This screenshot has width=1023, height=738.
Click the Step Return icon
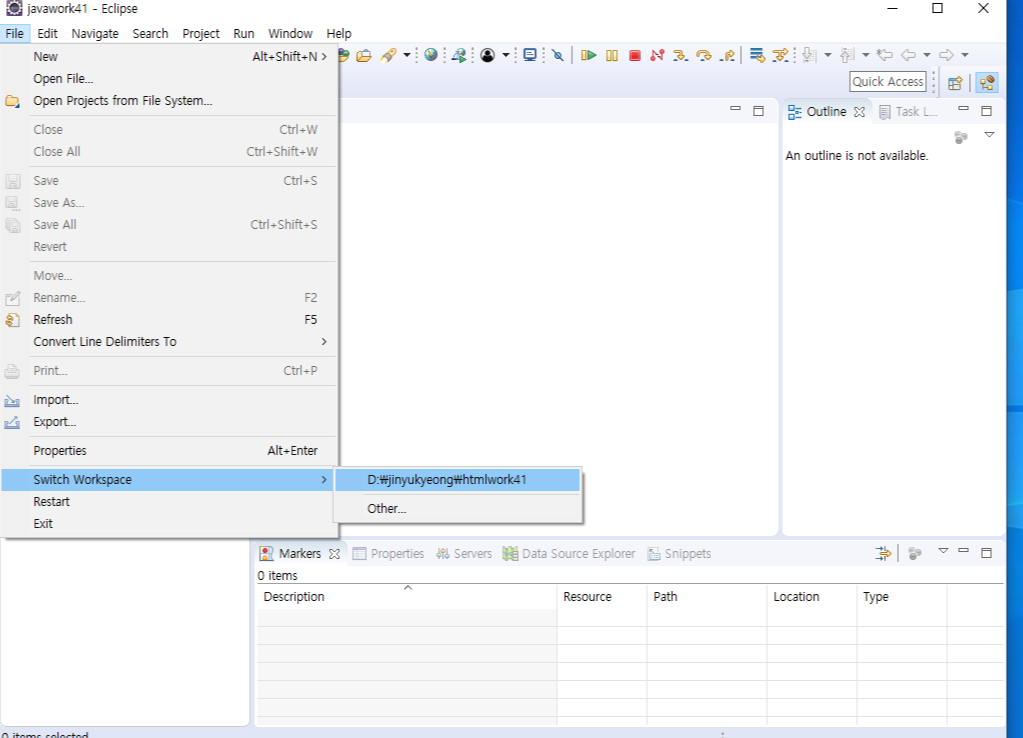coord(727,55)
